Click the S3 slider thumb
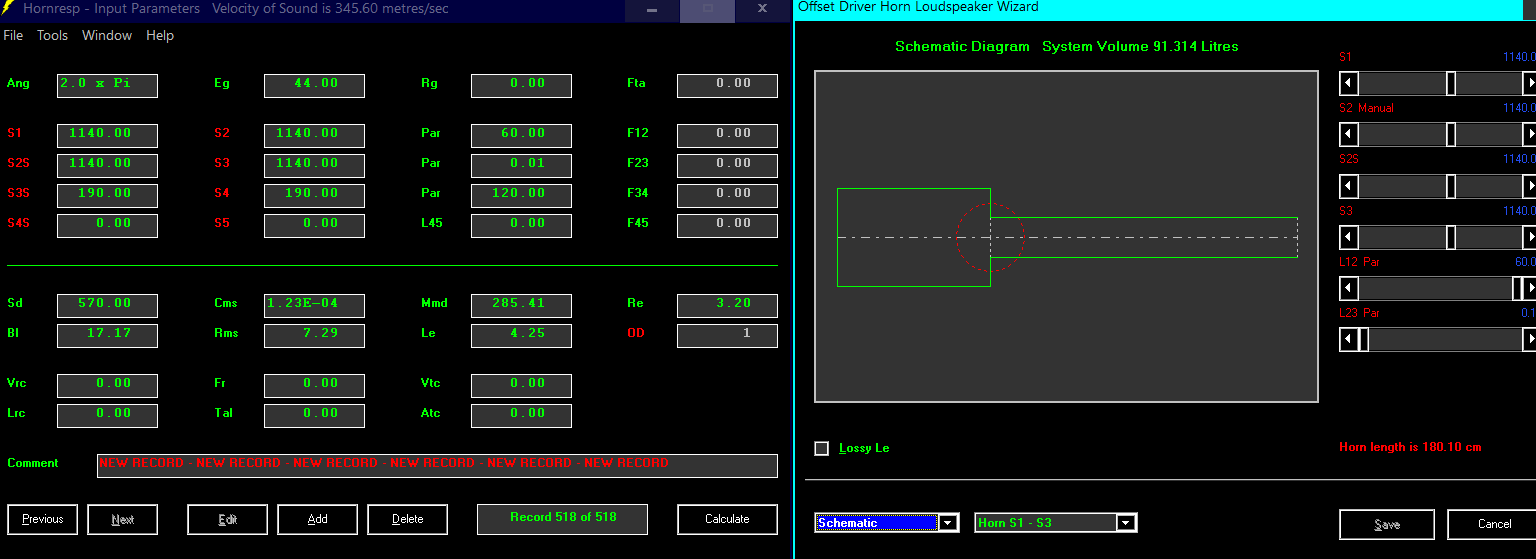The image size is (1536, 559). pyautogui.click(x=1451, y=237)
